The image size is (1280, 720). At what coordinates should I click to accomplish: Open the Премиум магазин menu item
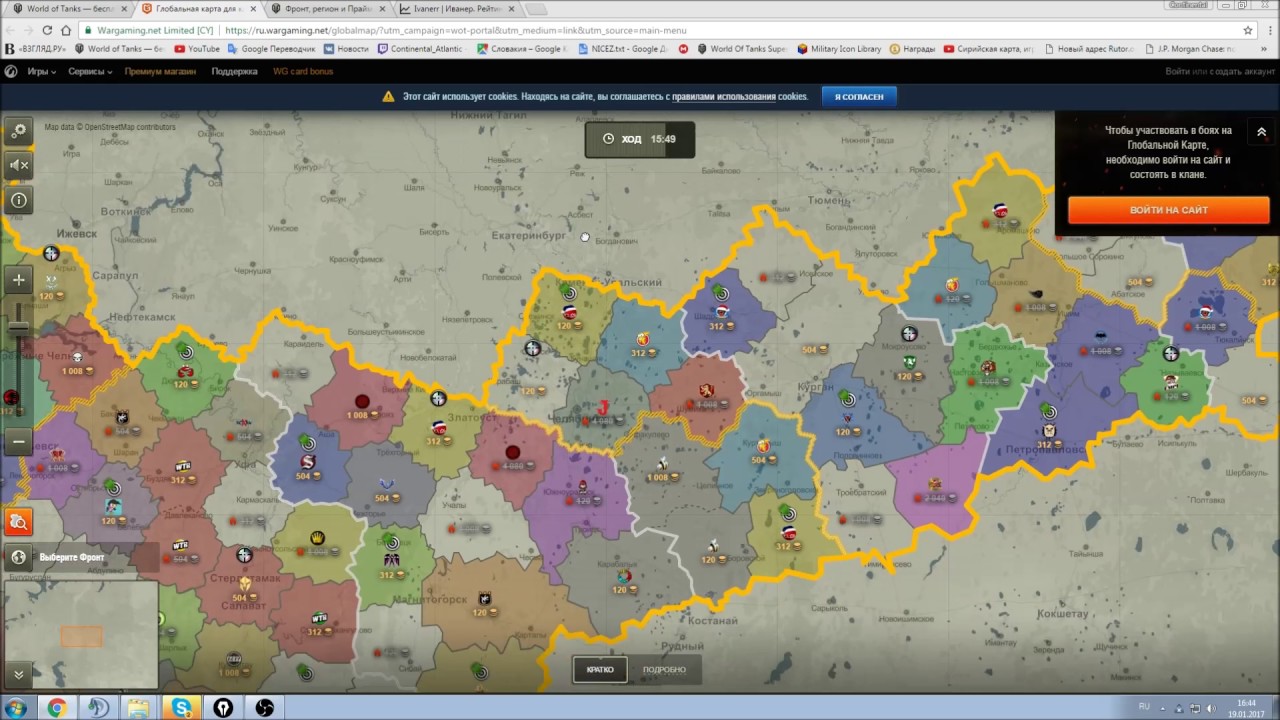click(x=160, y=72)
